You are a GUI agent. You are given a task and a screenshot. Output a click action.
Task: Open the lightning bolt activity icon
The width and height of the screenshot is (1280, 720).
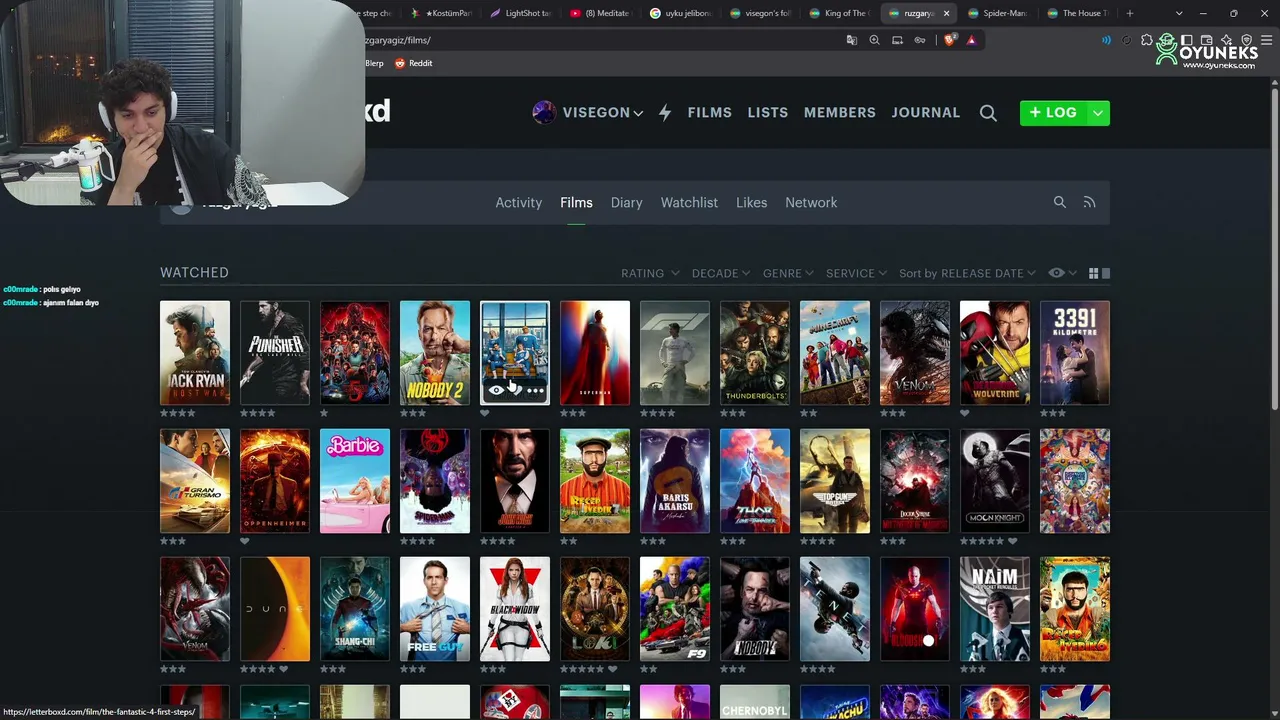tap(665, 113)
